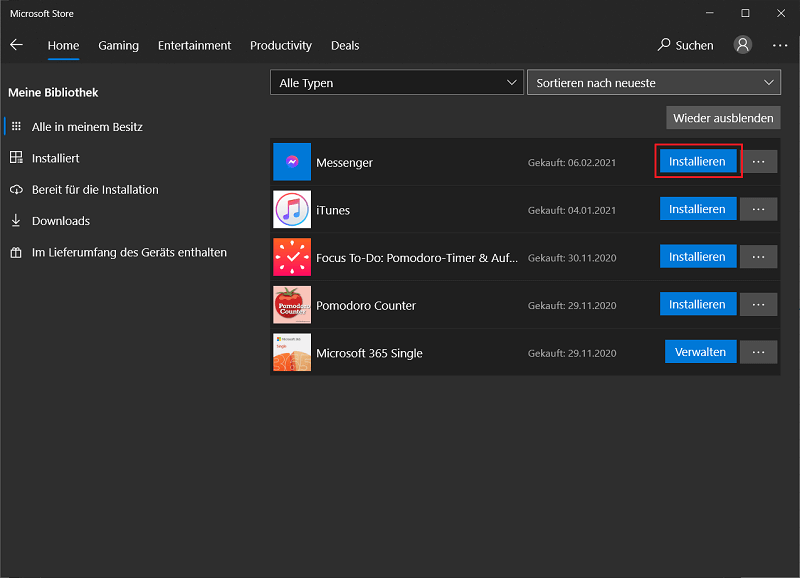Viewport: 800px width, 578px height.
Task: Close the Microsoft Store window
Action: click(x=781, y=13)
